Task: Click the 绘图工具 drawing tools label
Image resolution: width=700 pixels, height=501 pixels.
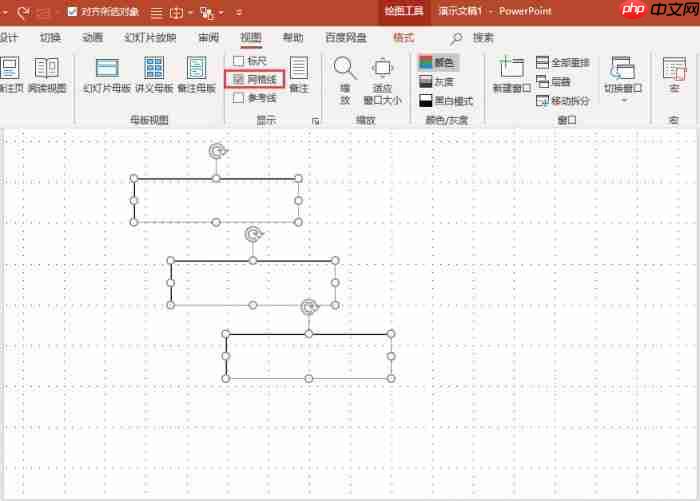Action: pyautogui.click(x=404, y=11)
